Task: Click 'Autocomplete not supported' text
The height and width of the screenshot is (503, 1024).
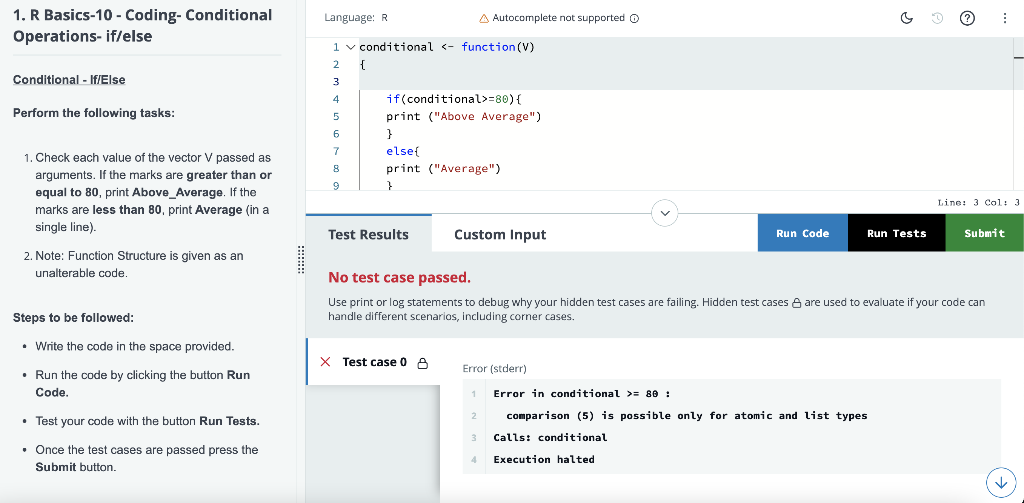Action: pyautogui.click(x=558, y=18)
